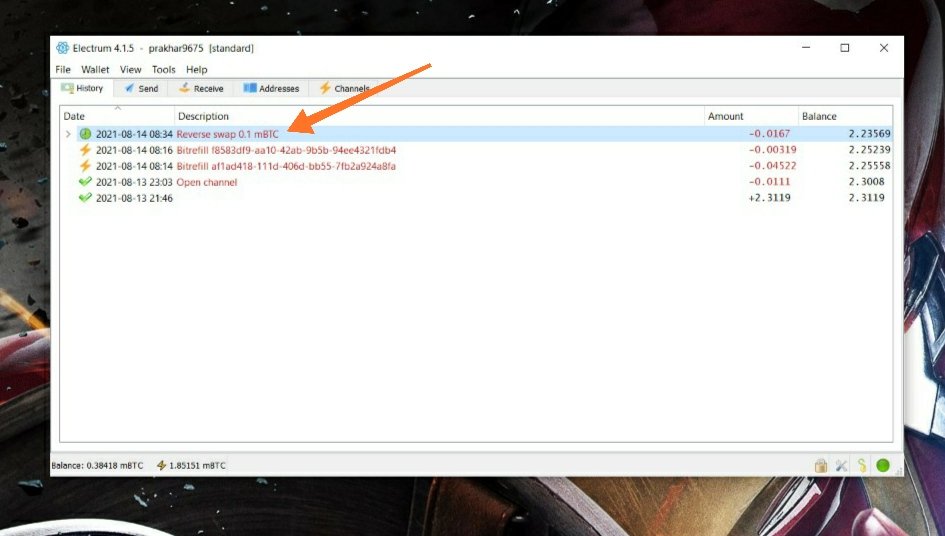Click amount +2.3119
945x536 pixels.
[x=769, y=197]
